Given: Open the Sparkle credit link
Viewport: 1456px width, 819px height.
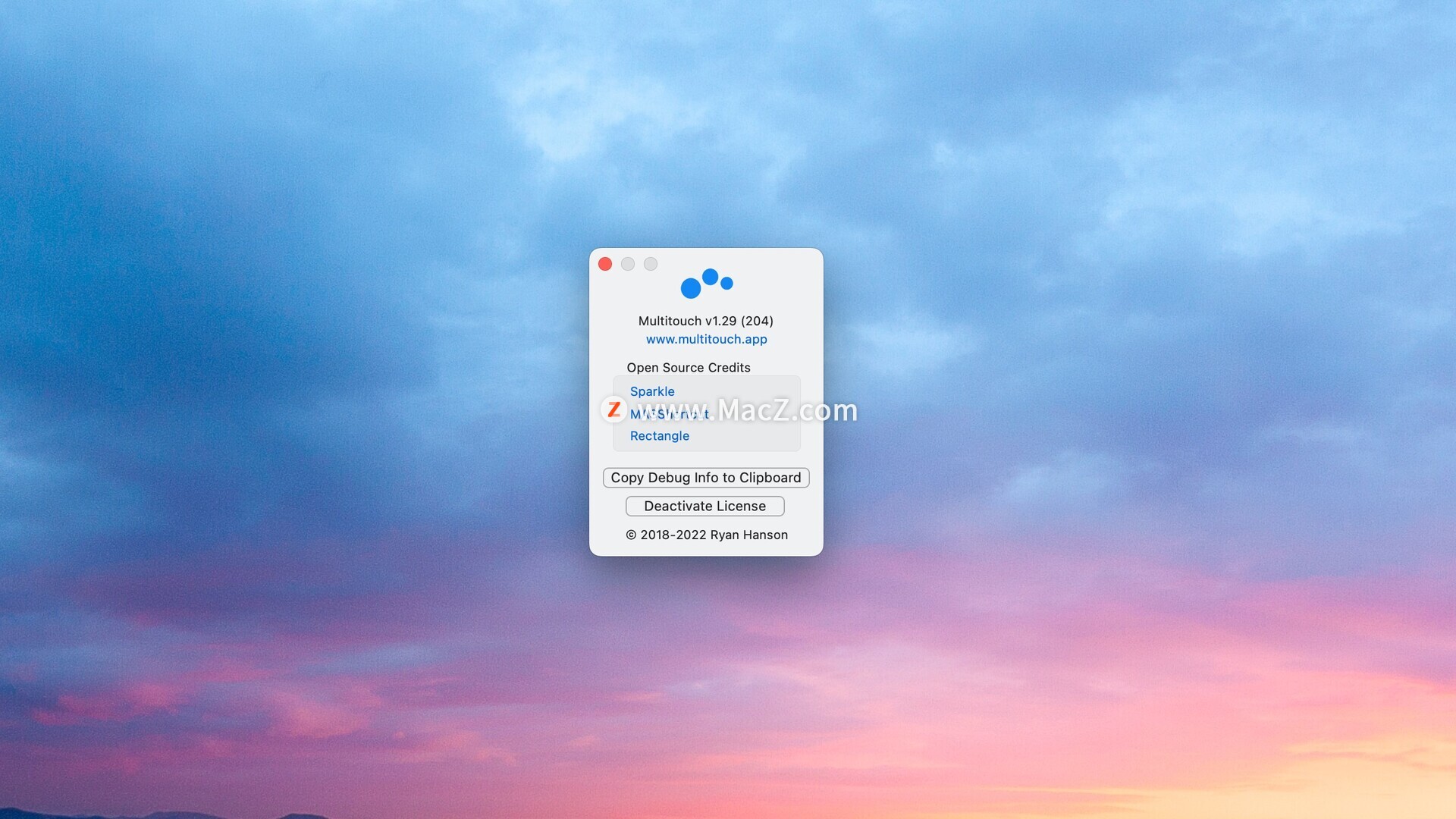Looking at the screenshot, I should click(652, 391).
